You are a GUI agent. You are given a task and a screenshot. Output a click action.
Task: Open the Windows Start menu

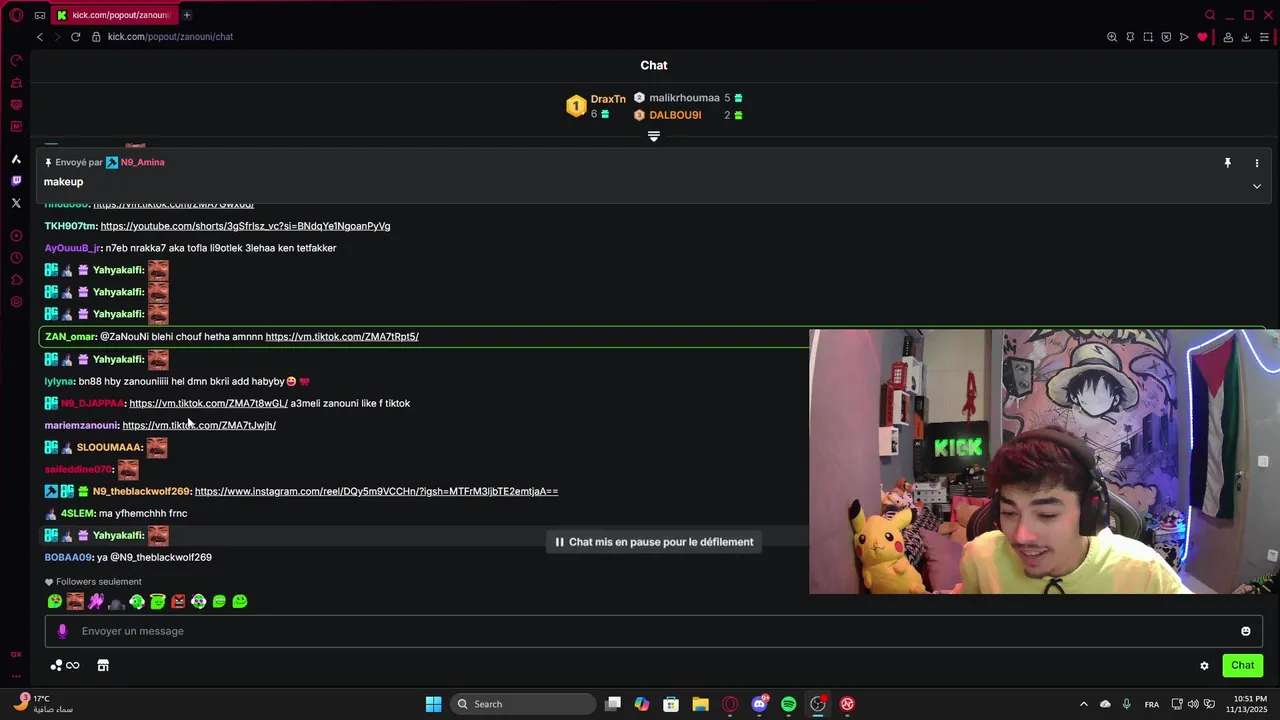433,704
